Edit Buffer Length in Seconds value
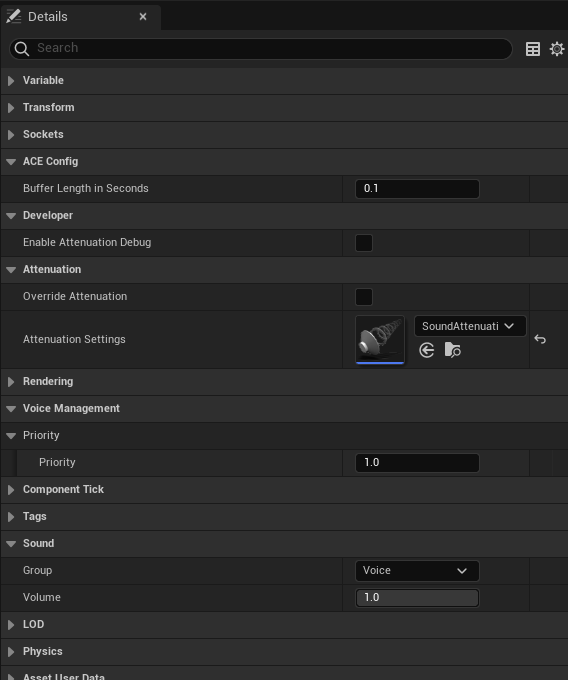 (417, 189)
